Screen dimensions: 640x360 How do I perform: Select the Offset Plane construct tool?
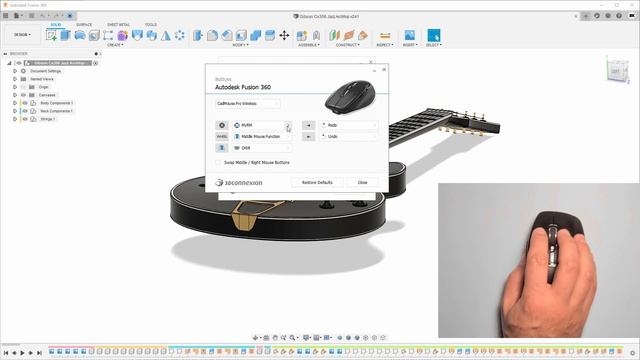(335, 36)
